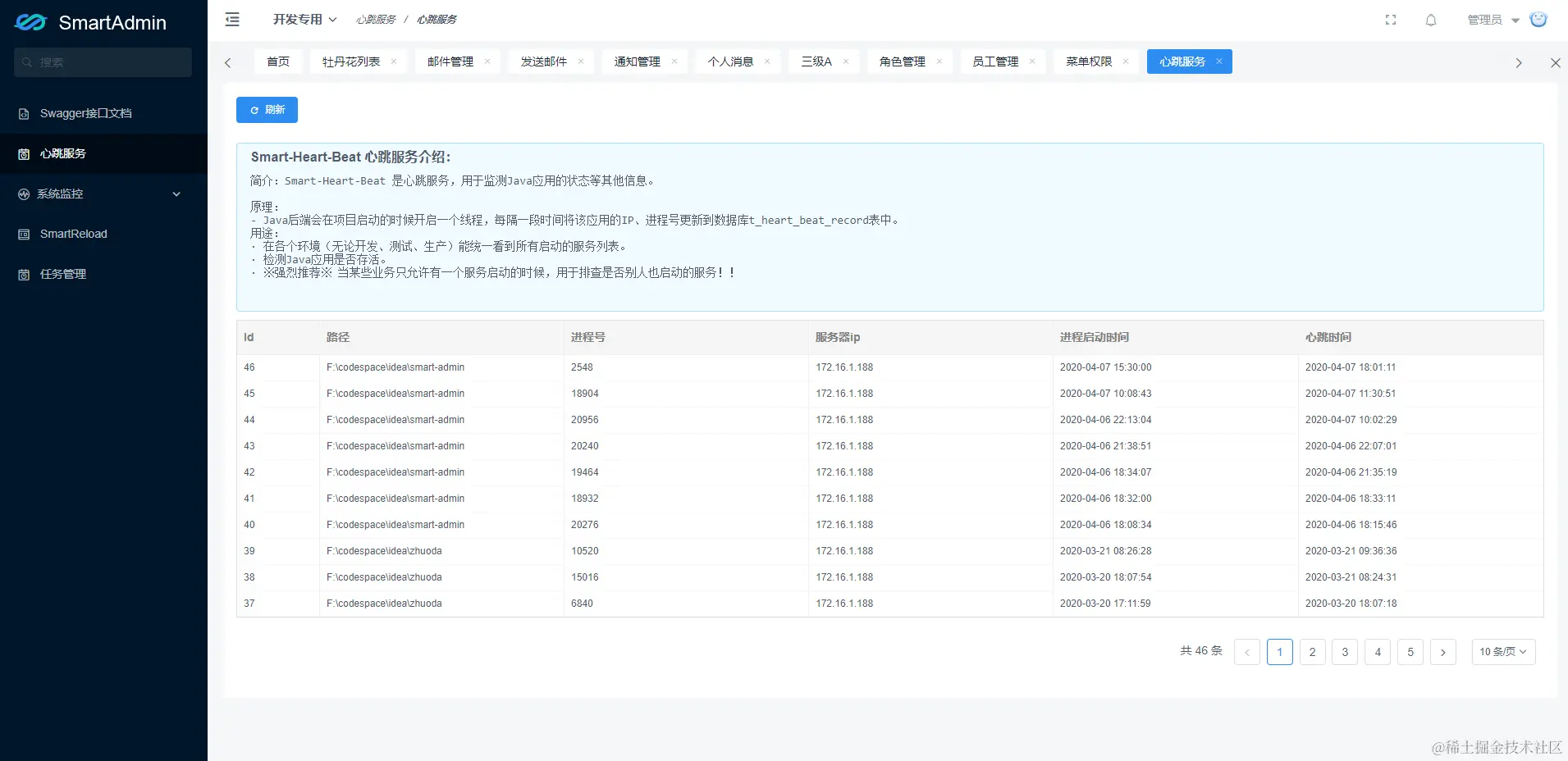Toggle fullscreen mode icon in header
The width and height of the screenshot is (1568, 761).
(x=1391, y=20)
